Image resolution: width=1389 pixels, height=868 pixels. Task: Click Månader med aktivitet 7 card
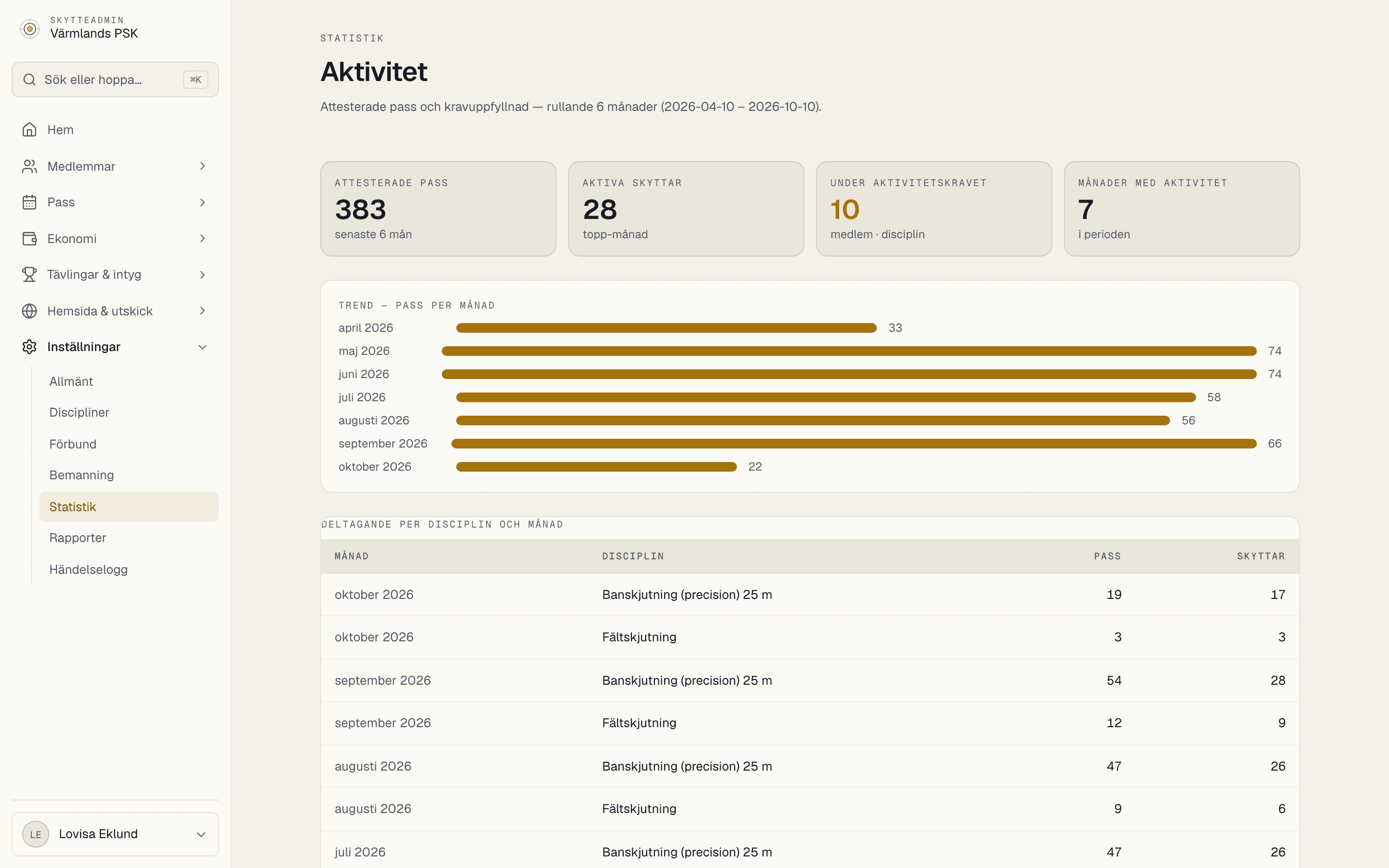point(1182,209)
